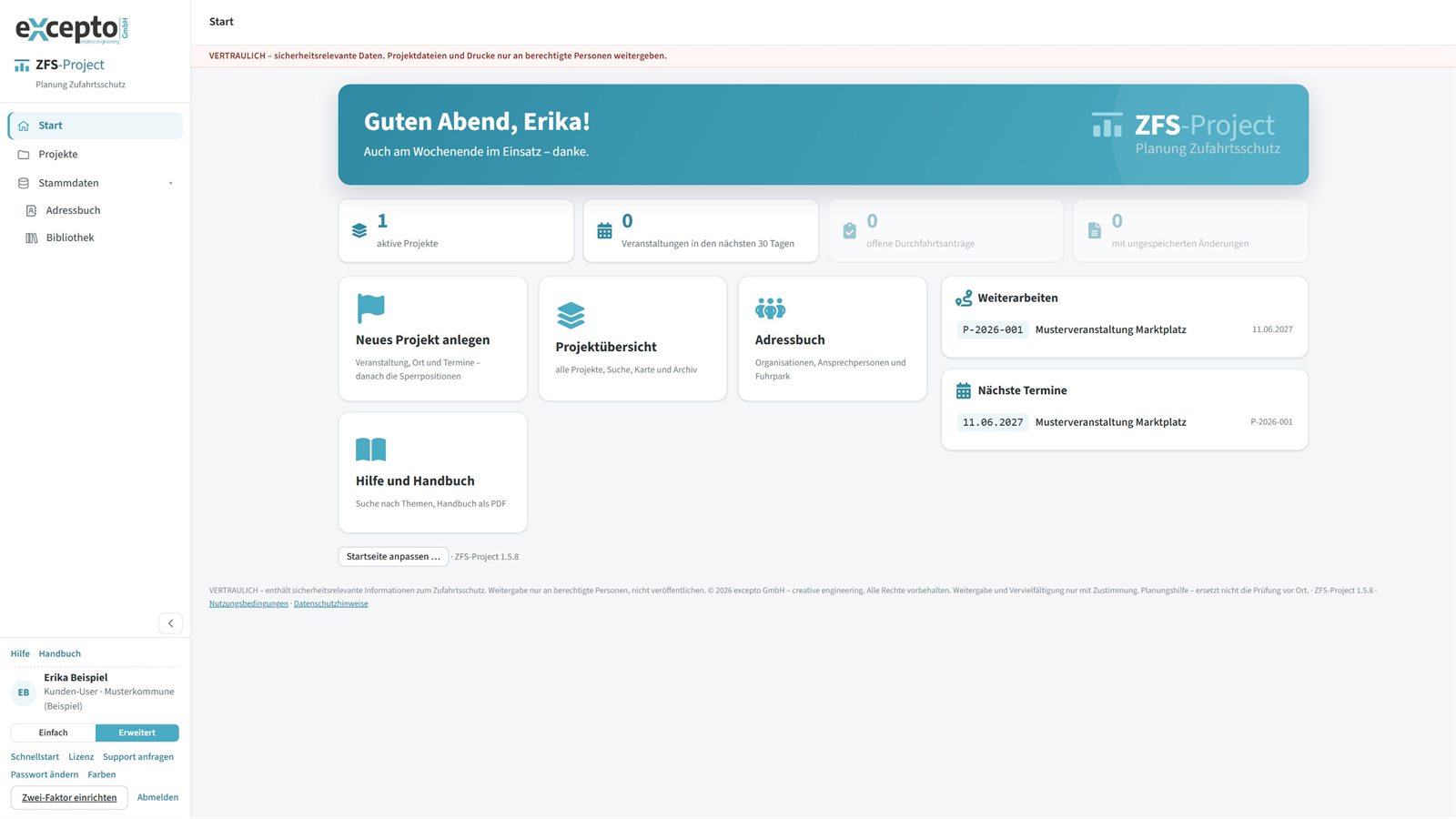Click the open book icon for Hilfe und Handbuch

pos(370,450)
